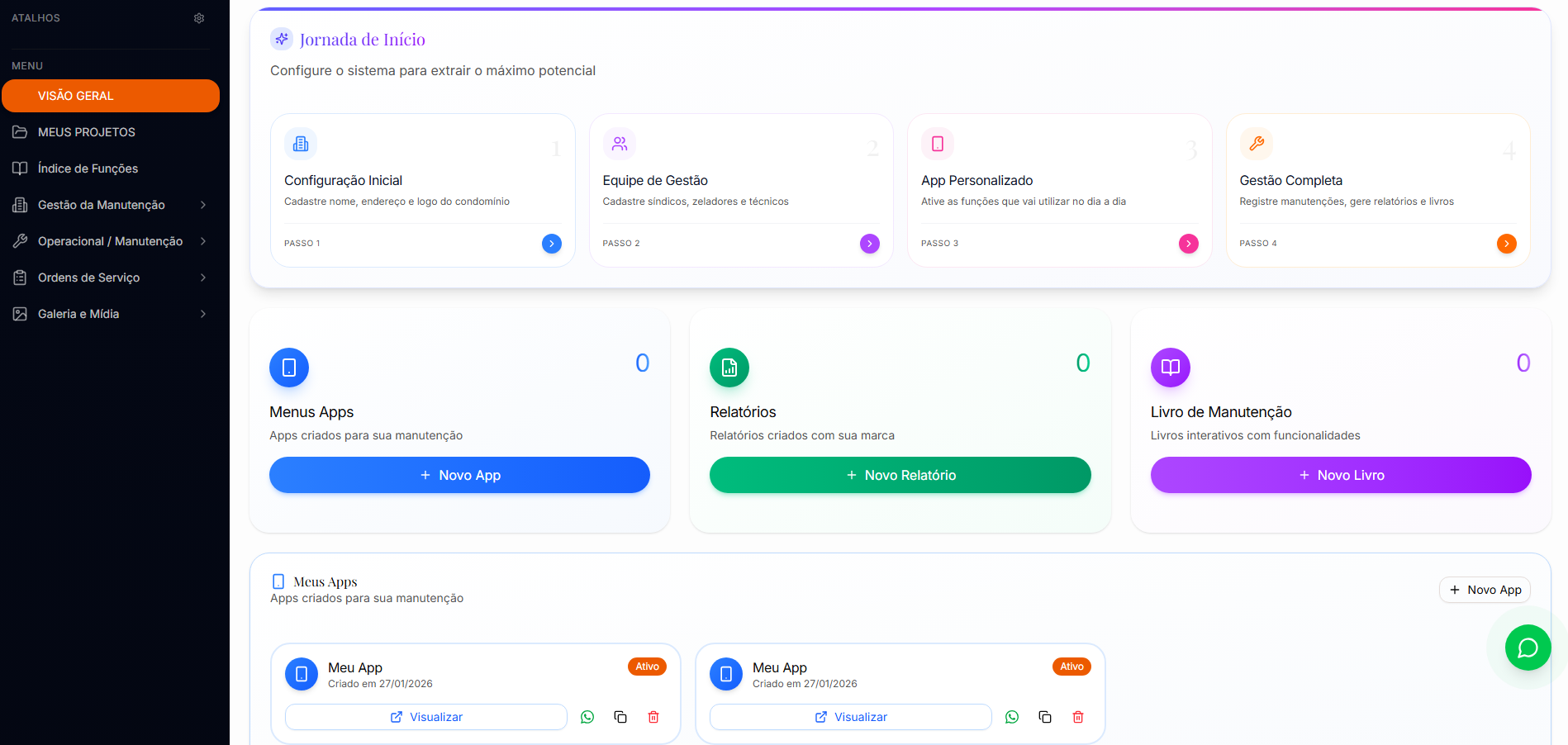Share first Meu App via WhatsApp icon
The image size is (1568, 745).
coord(587,717)
